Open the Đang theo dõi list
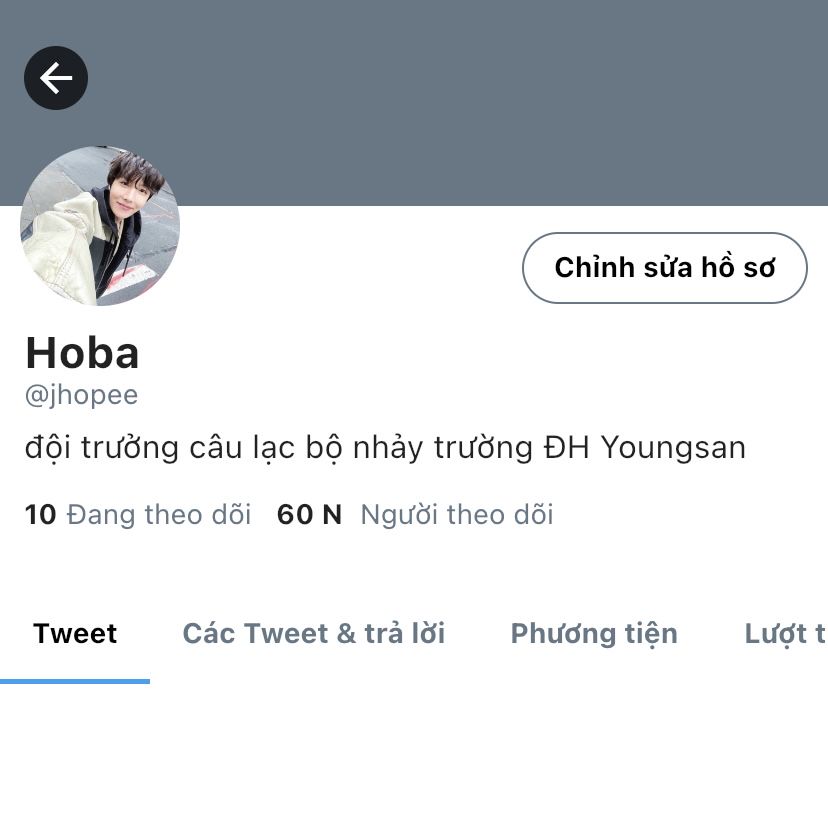Viewport: 828px width, 828px height. [159, 514]
